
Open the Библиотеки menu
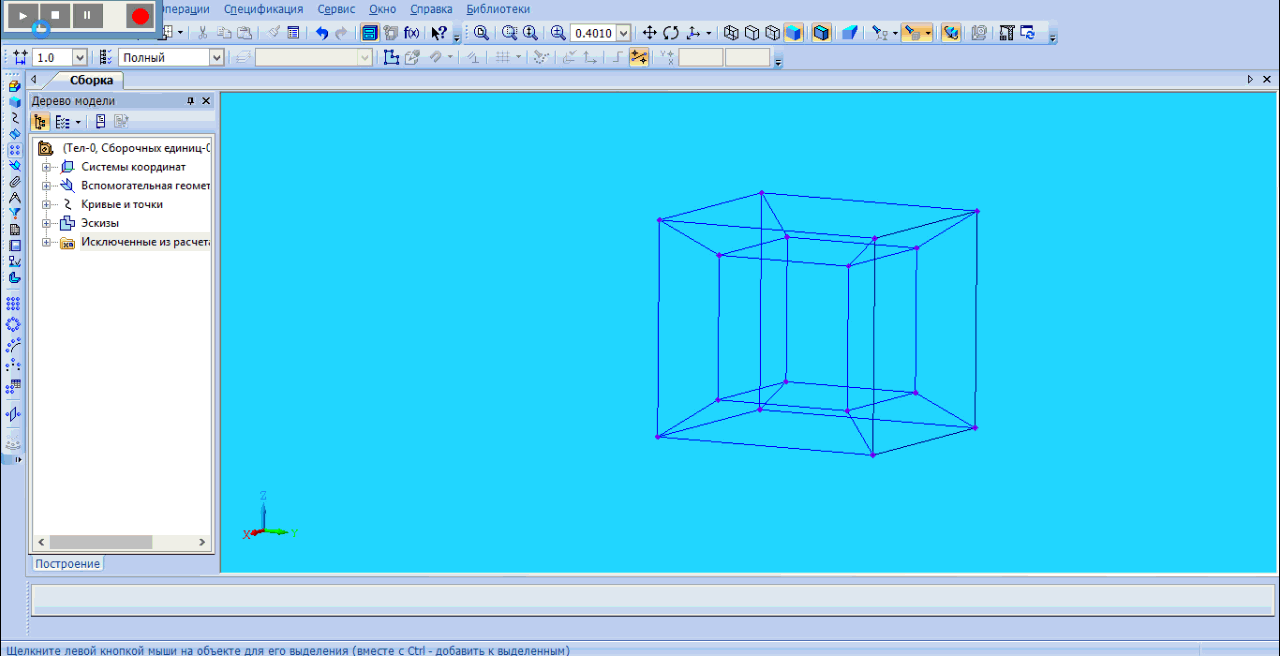[498, 9]
